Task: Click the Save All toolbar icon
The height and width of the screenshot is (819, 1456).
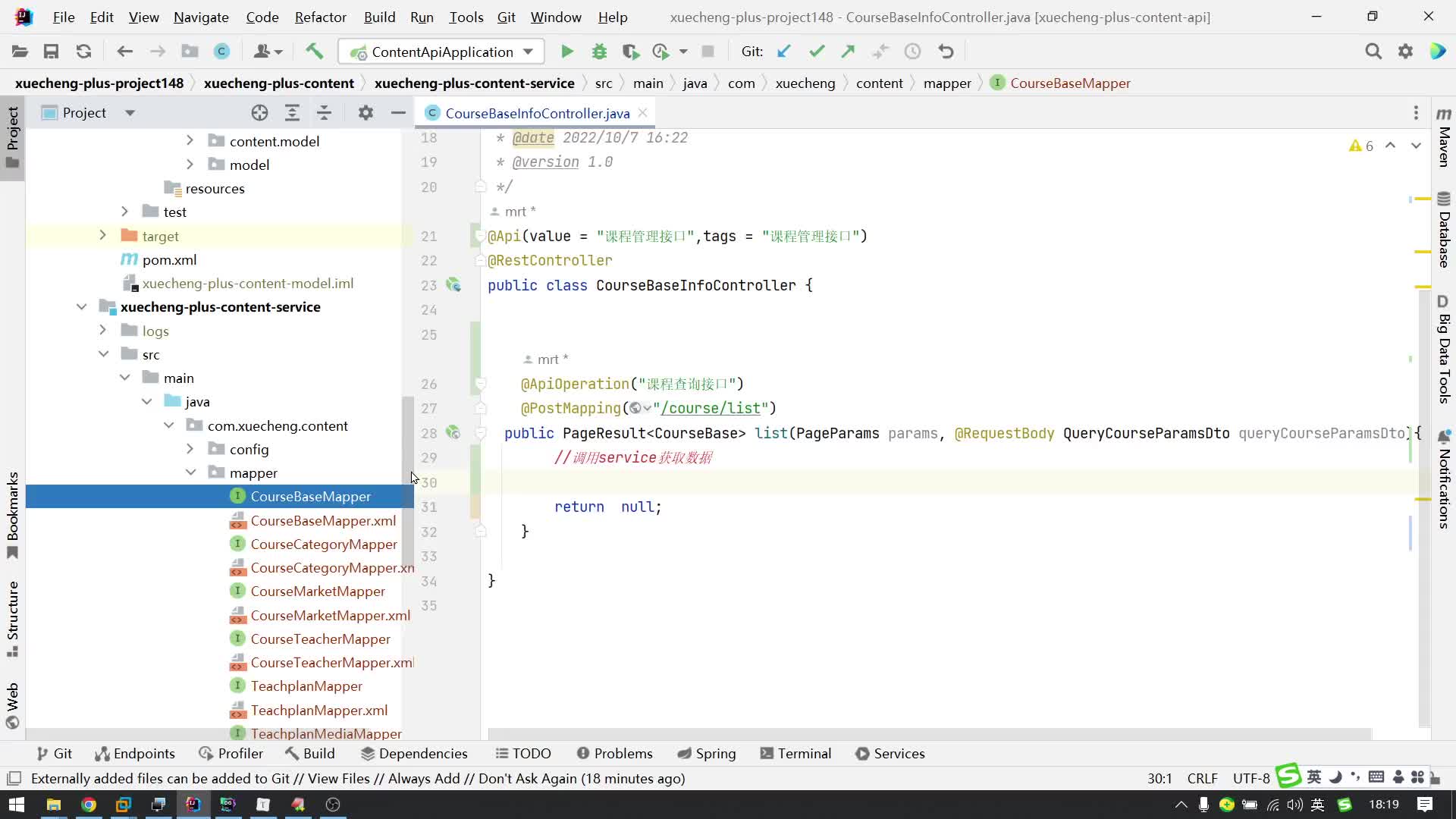Action: pos(51,52)
